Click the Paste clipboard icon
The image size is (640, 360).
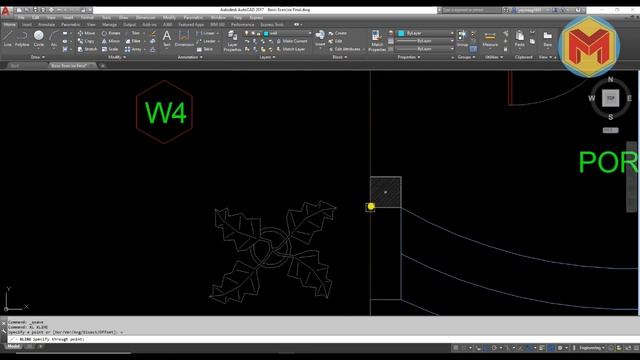coord(520,39)
